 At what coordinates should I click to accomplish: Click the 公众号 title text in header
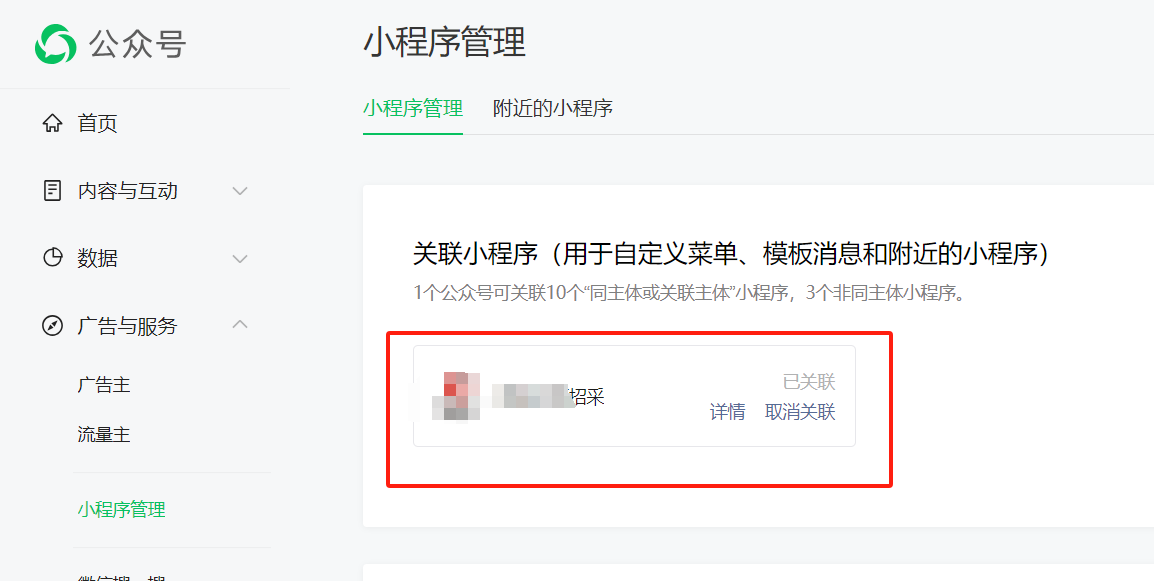[138, 44]
